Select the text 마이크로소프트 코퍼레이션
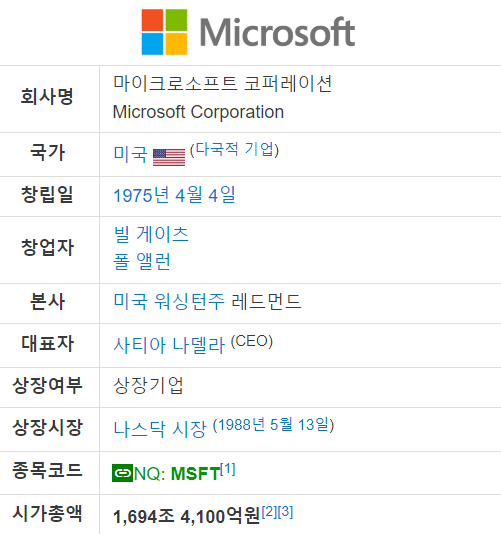This screenshot has height=534, width=501. click(222, 83)
